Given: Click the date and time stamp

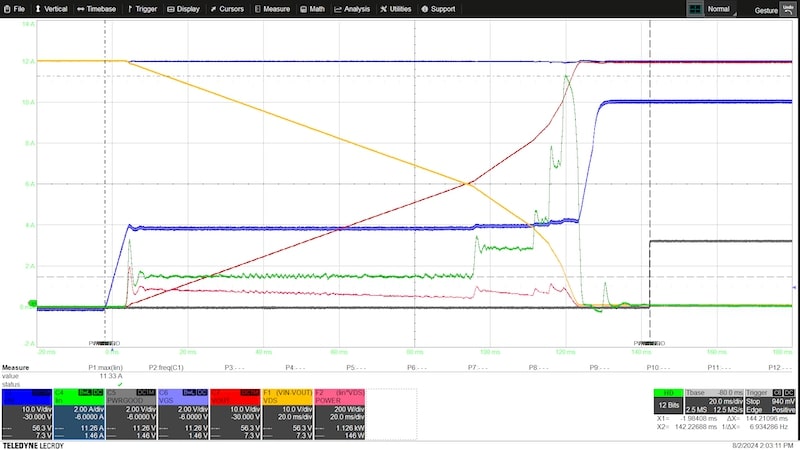Looking at the screenshot, I should point(763,446).
